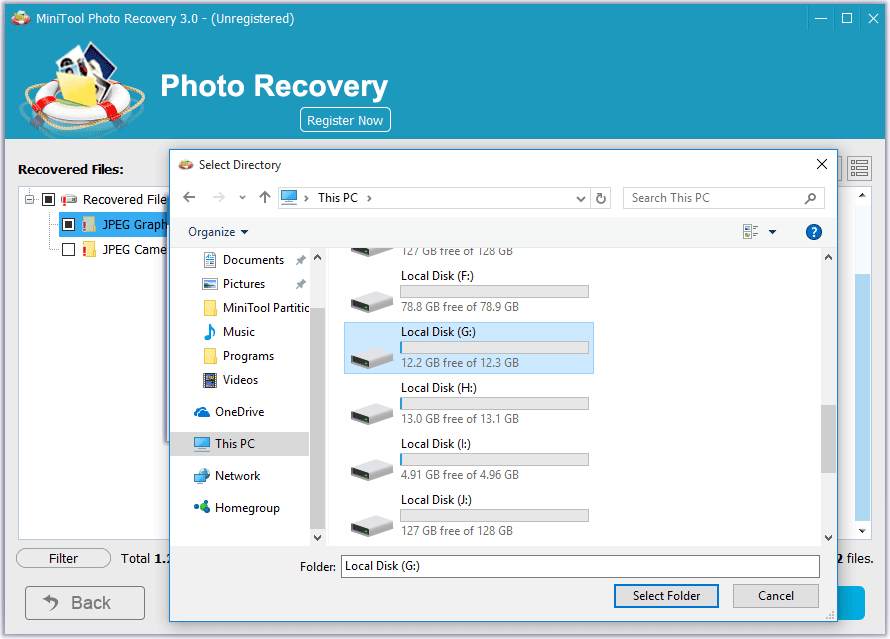Click the JPEG Camera file type icon
The image size is (890, 639).
click(x=89, y=250)
